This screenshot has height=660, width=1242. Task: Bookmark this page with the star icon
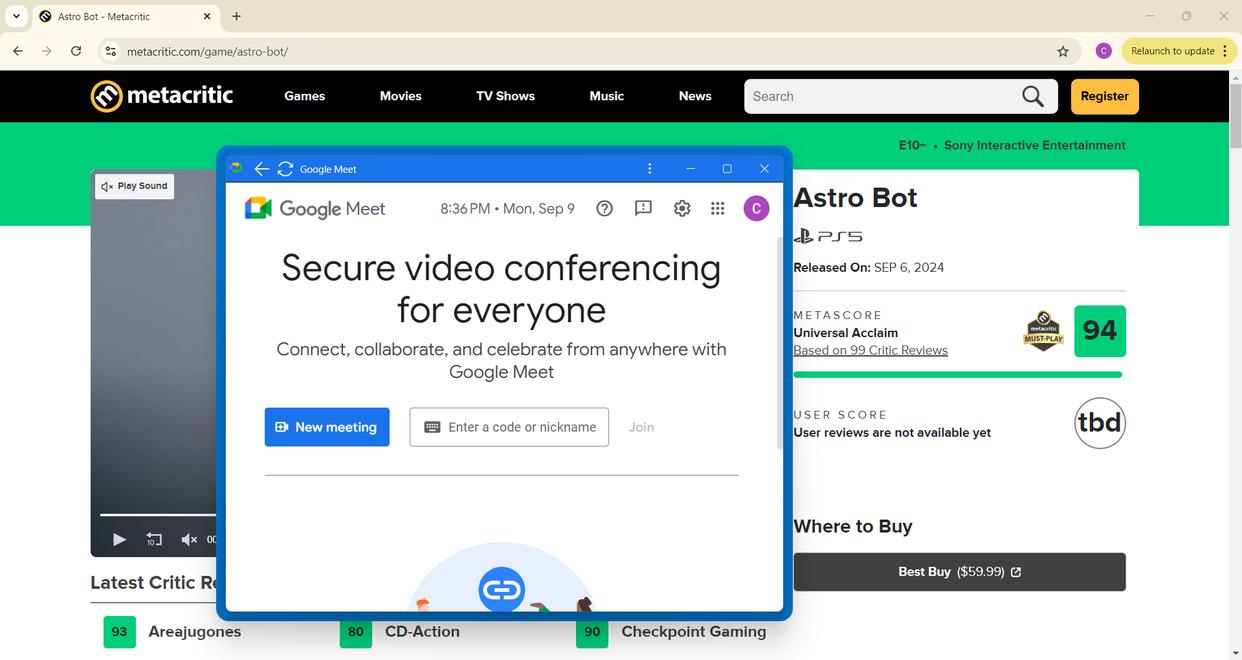pos(1063,51)
